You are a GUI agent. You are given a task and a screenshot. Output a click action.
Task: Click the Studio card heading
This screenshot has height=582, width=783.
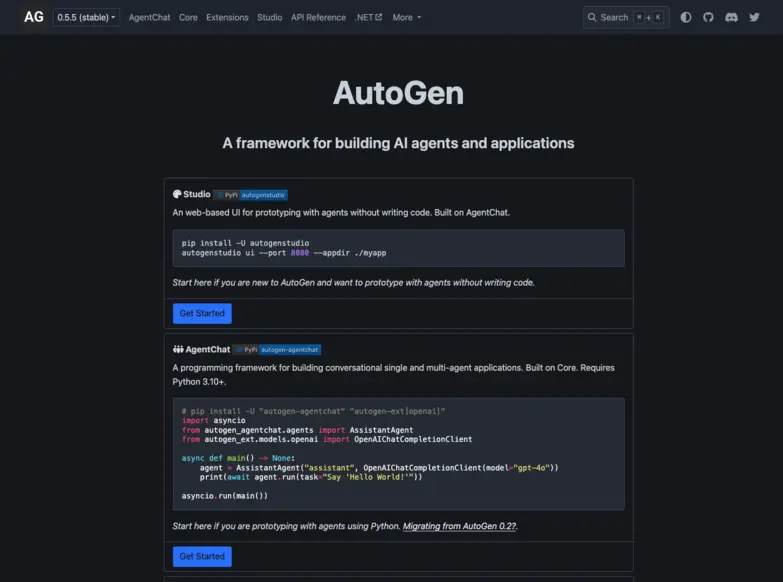197,194
